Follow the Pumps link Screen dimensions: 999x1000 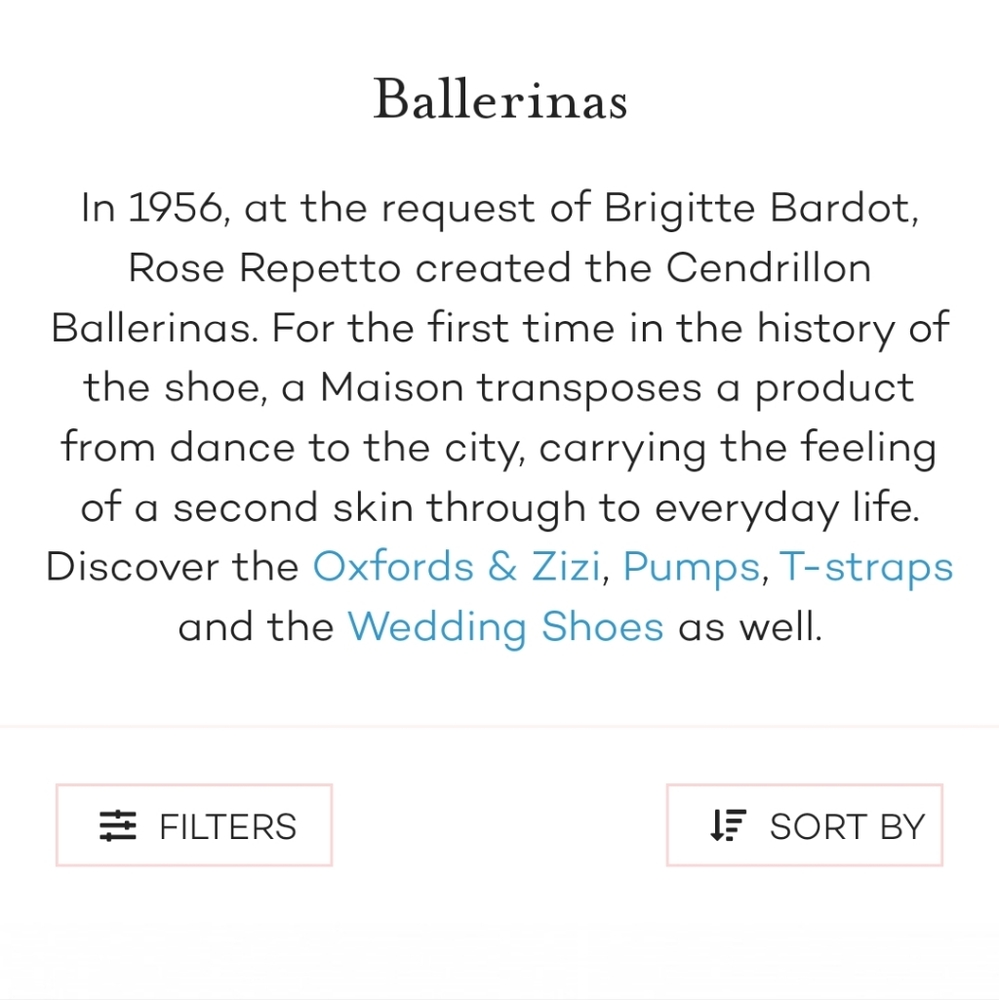(x=692, y=568)
